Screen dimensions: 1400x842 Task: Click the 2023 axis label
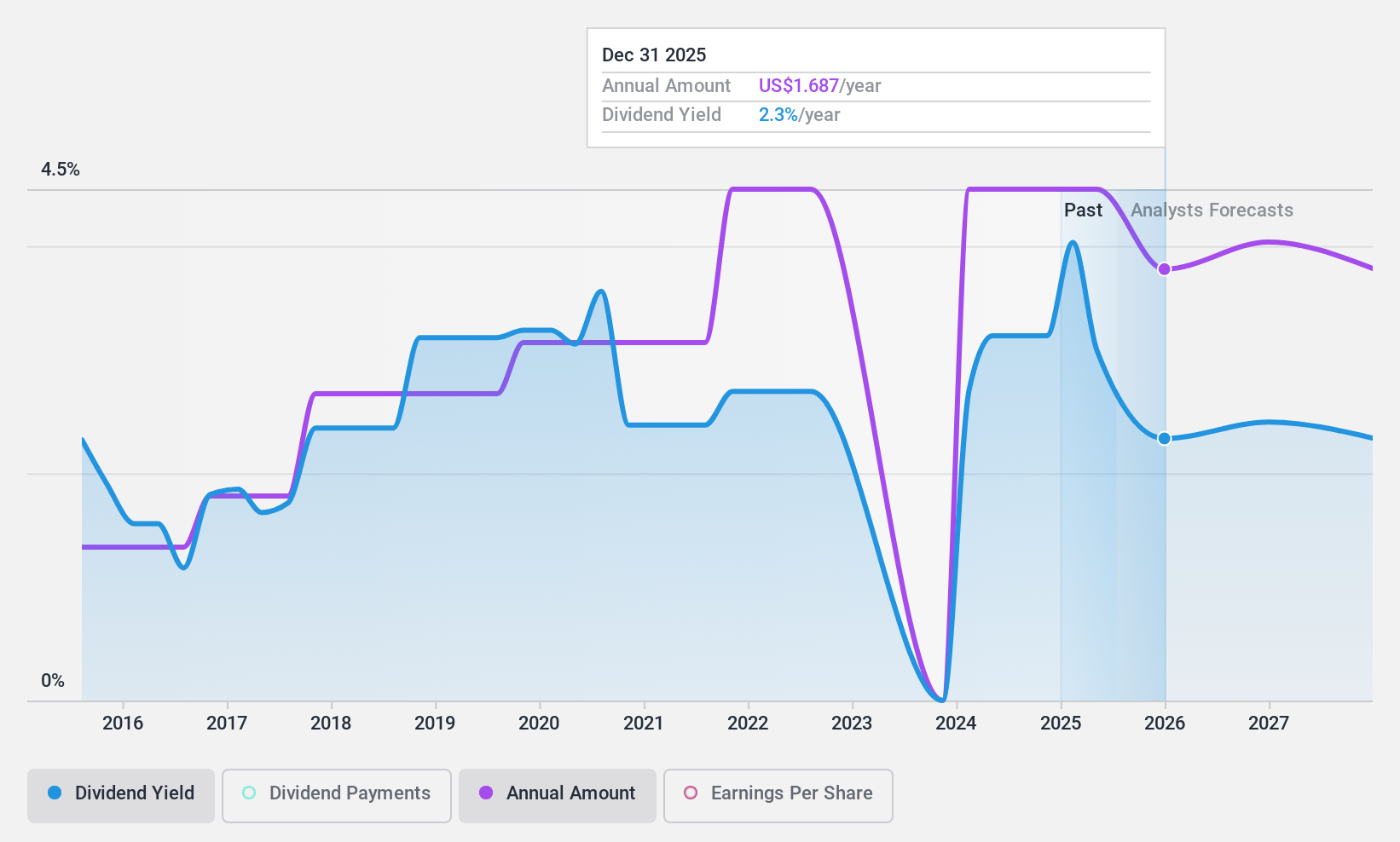pyautogui.click(x=852, y=724)
